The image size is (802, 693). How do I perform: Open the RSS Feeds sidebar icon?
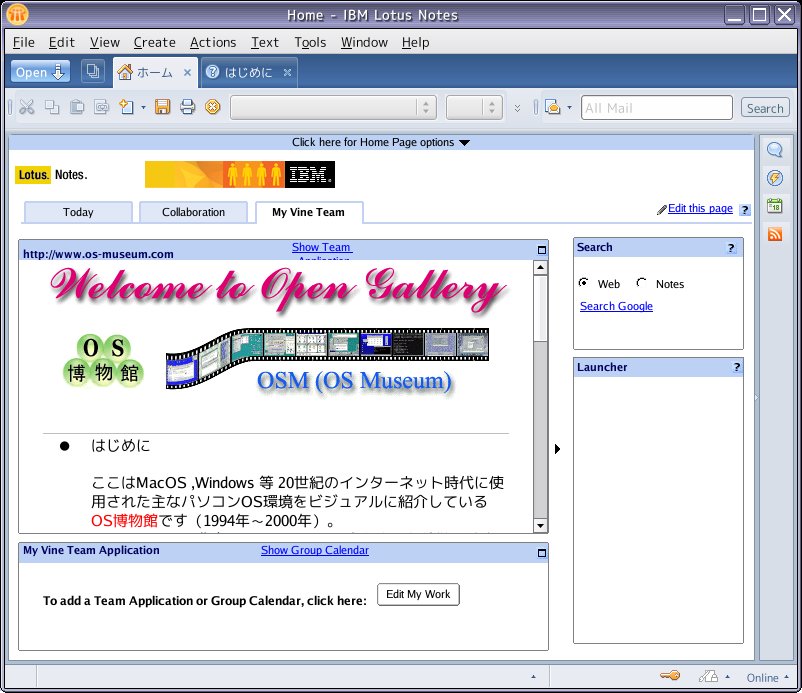775,234
